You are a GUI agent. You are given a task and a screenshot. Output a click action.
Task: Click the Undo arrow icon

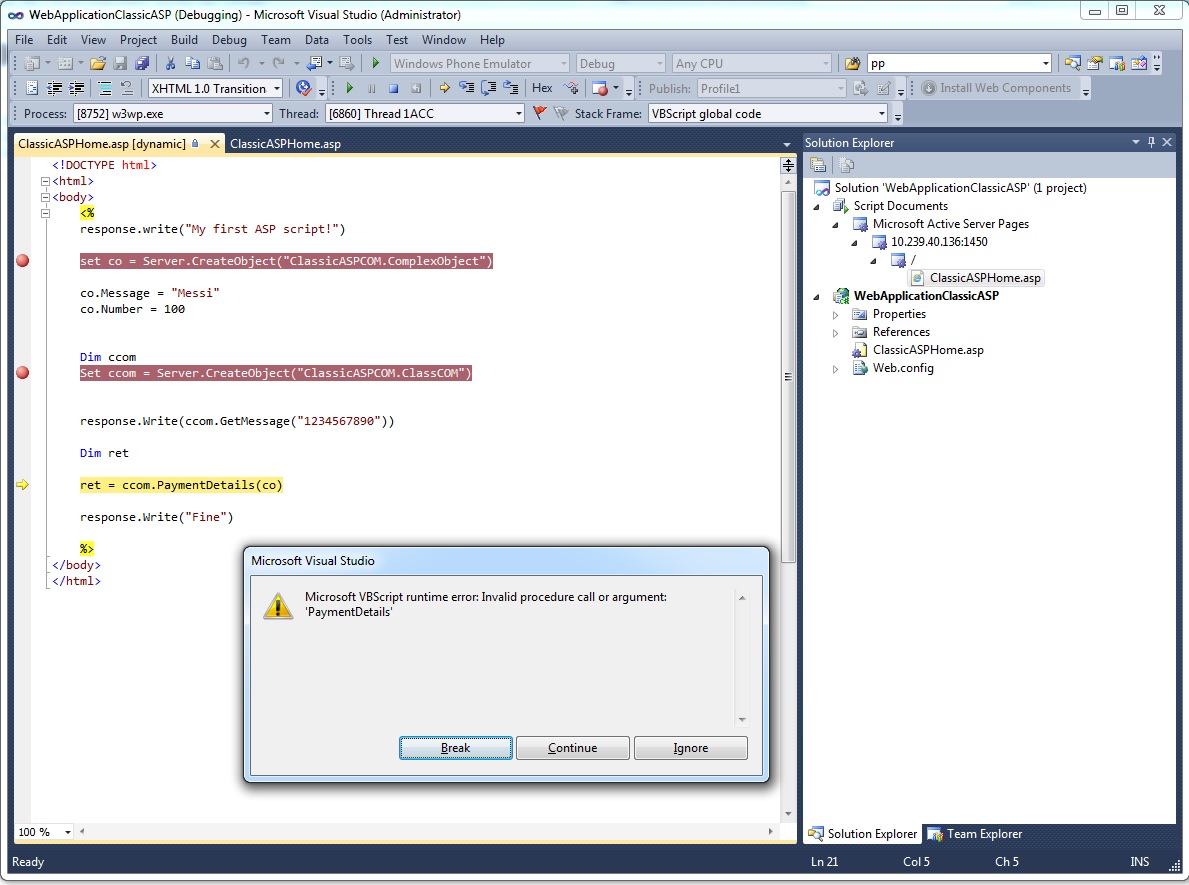click(x=243, y=64)
